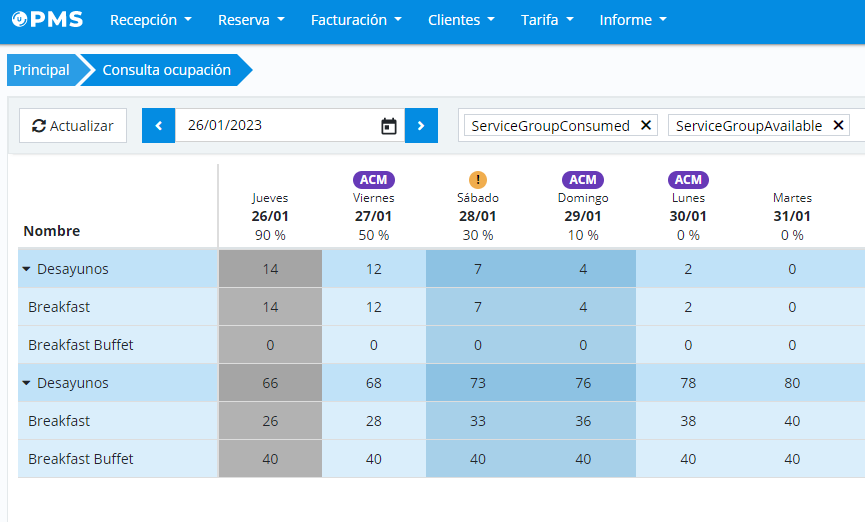Advance to next date with right arrow
The image size is (865, 522).
click(421, 126)
